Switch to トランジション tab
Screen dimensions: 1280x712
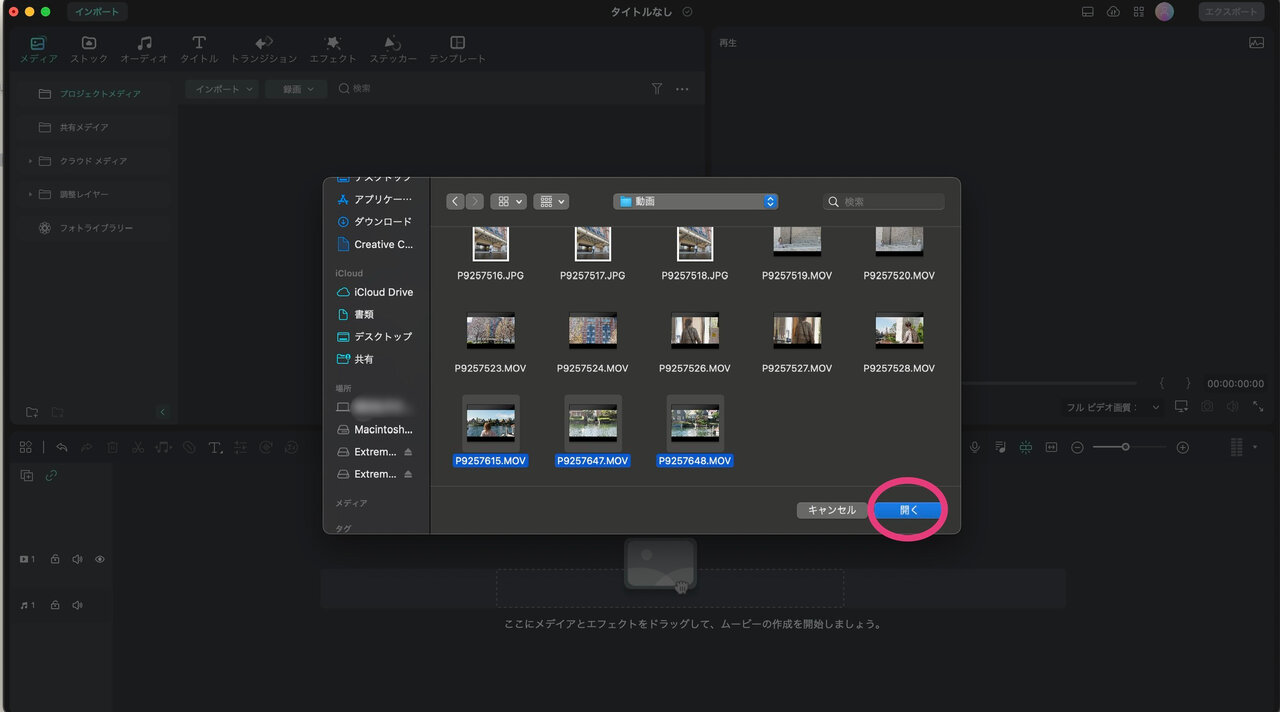tap(264, 49)
